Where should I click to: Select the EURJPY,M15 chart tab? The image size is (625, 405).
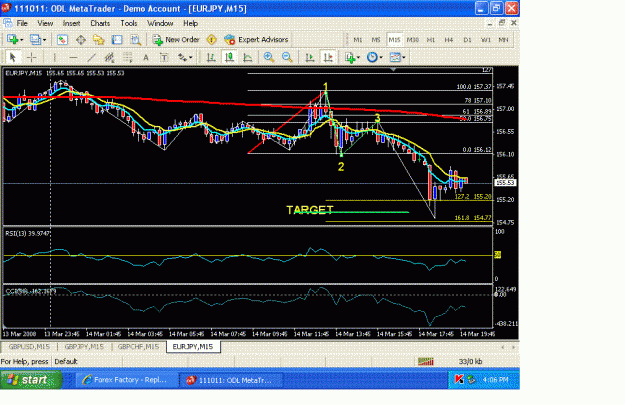193,347
